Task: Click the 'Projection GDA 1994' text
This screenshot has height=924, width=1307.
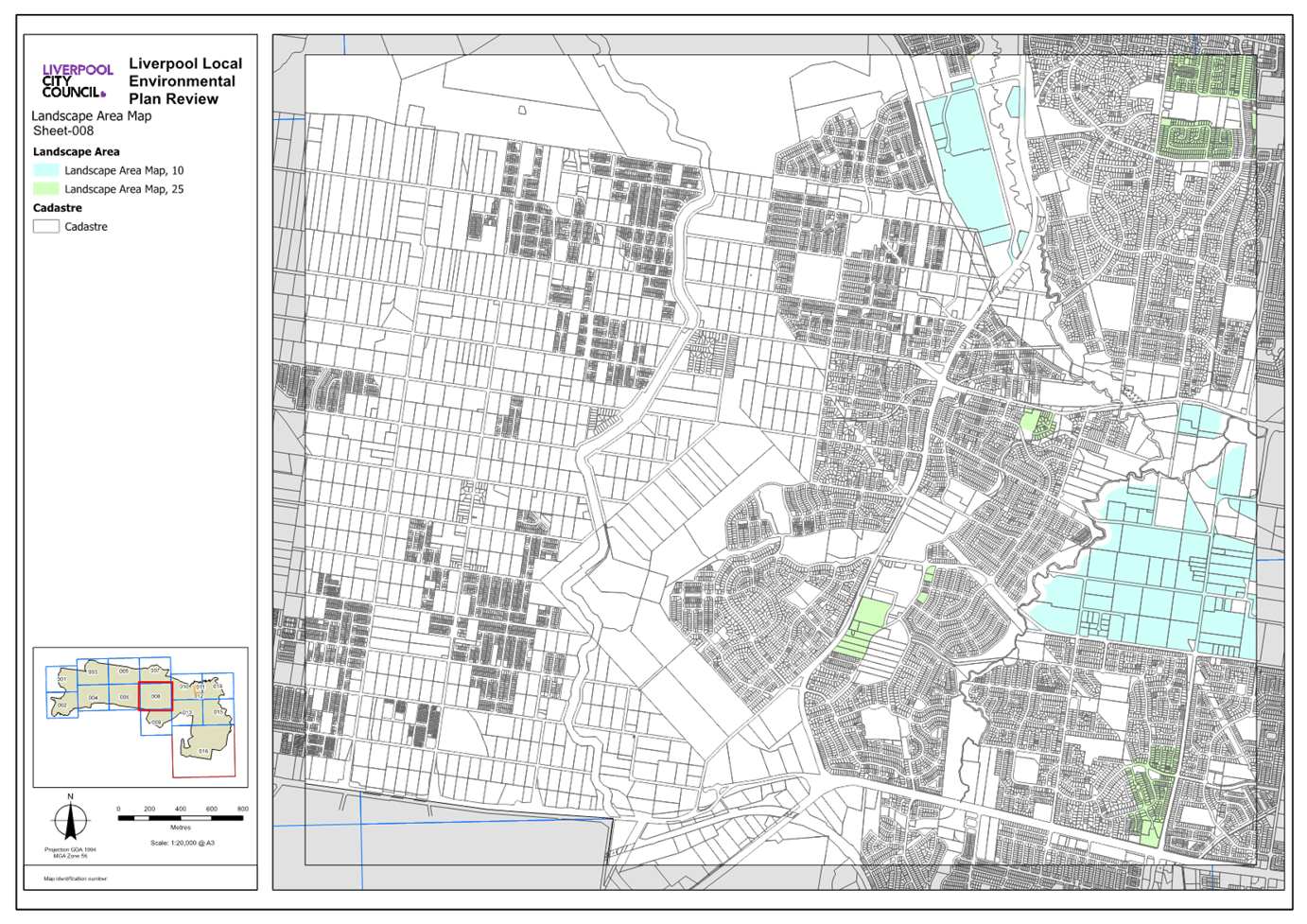Action: click(x=70, y=849)
